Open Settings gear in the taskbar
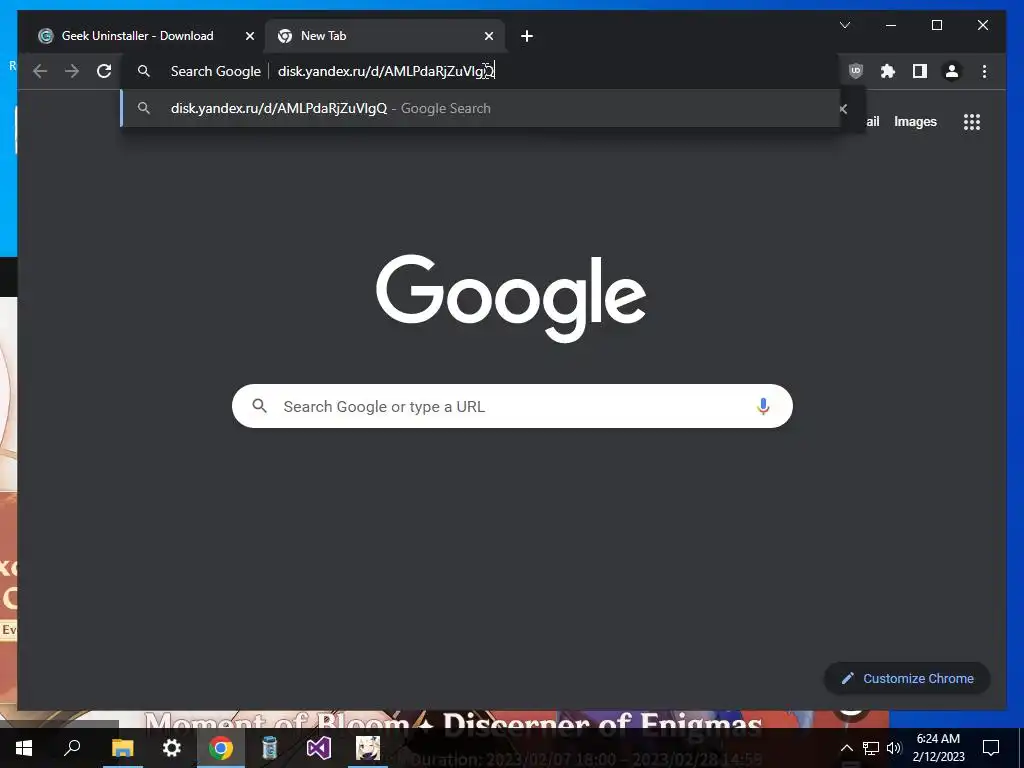 pos(171,748)
